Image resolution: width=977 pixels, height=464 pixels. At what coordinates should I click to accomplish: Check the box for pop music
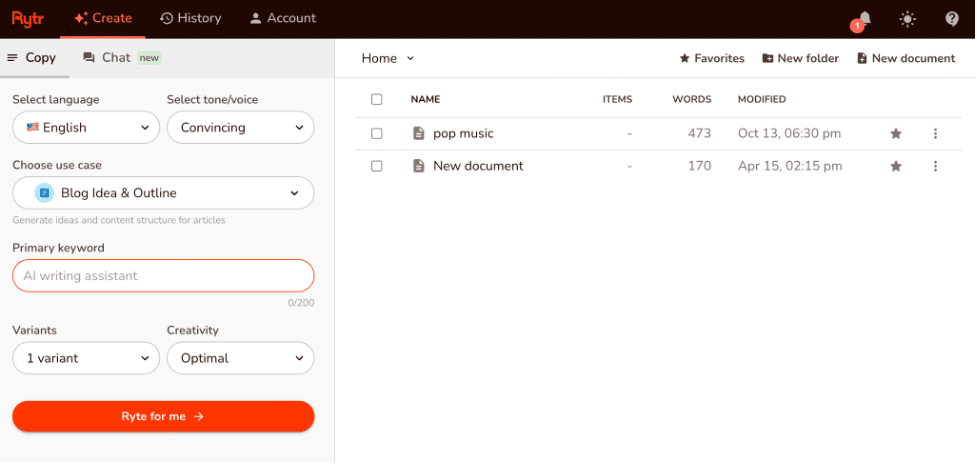click(376, 133)
